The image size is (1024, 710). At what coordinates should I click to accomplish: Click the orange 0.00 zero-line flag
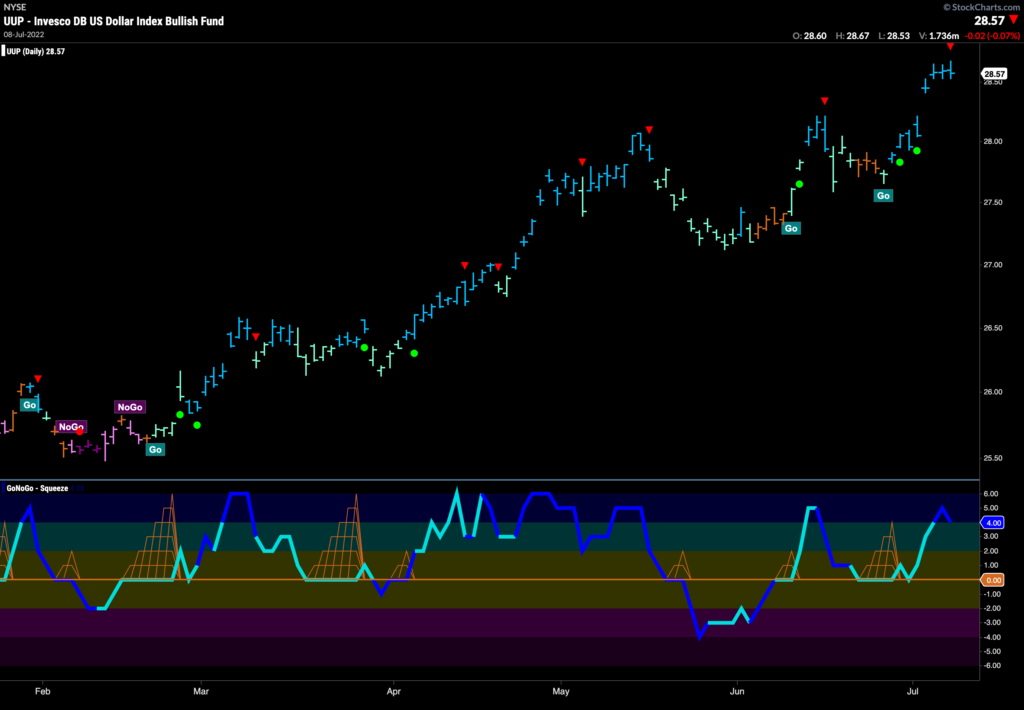point(993,580)
